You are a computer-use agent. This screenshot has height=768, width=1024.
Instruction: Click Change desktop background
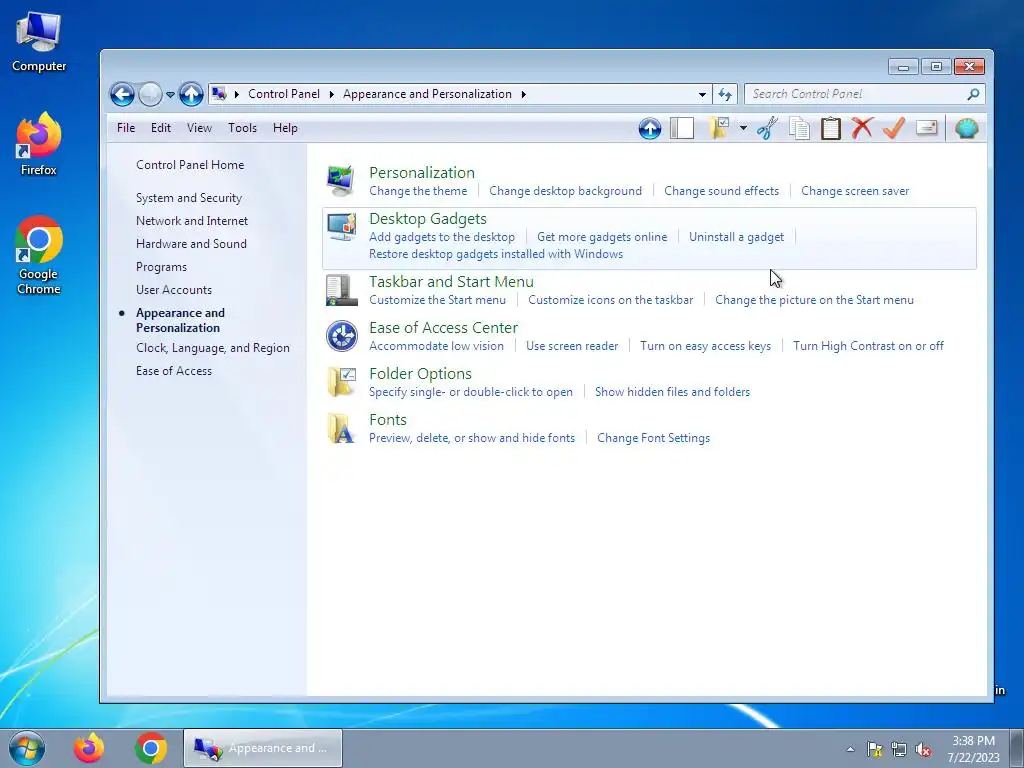click(566, 191)
